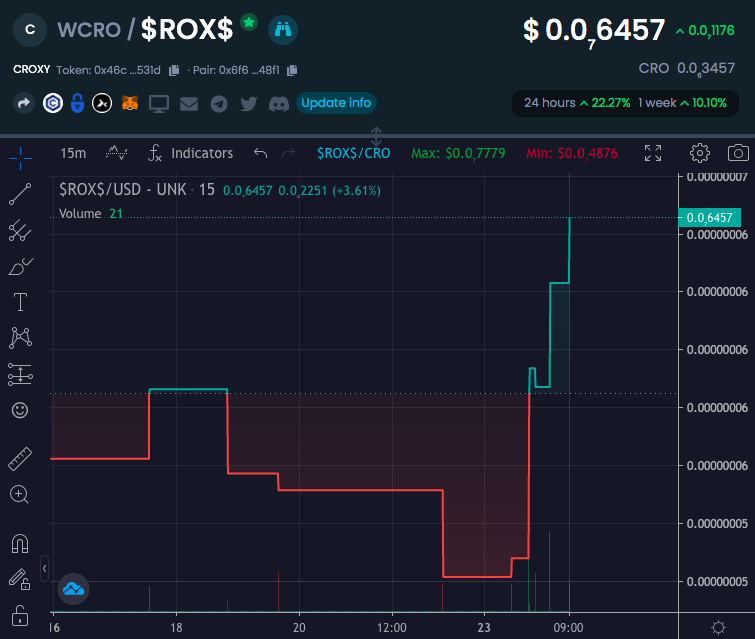This screenshot has width=755, height=639.
Task: Open the emoji icons tool
Action: 20,410
